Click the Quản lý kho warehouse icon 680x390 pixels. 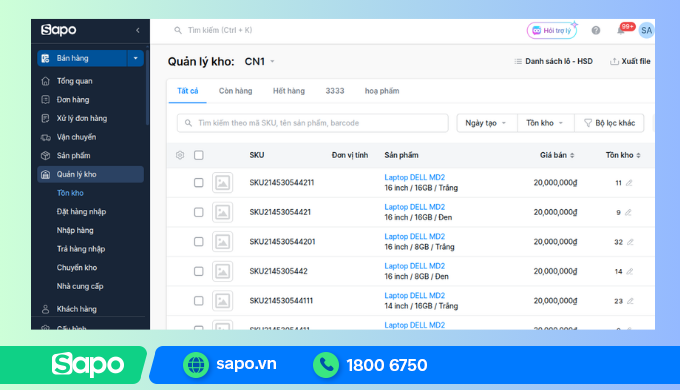(45, 174)
